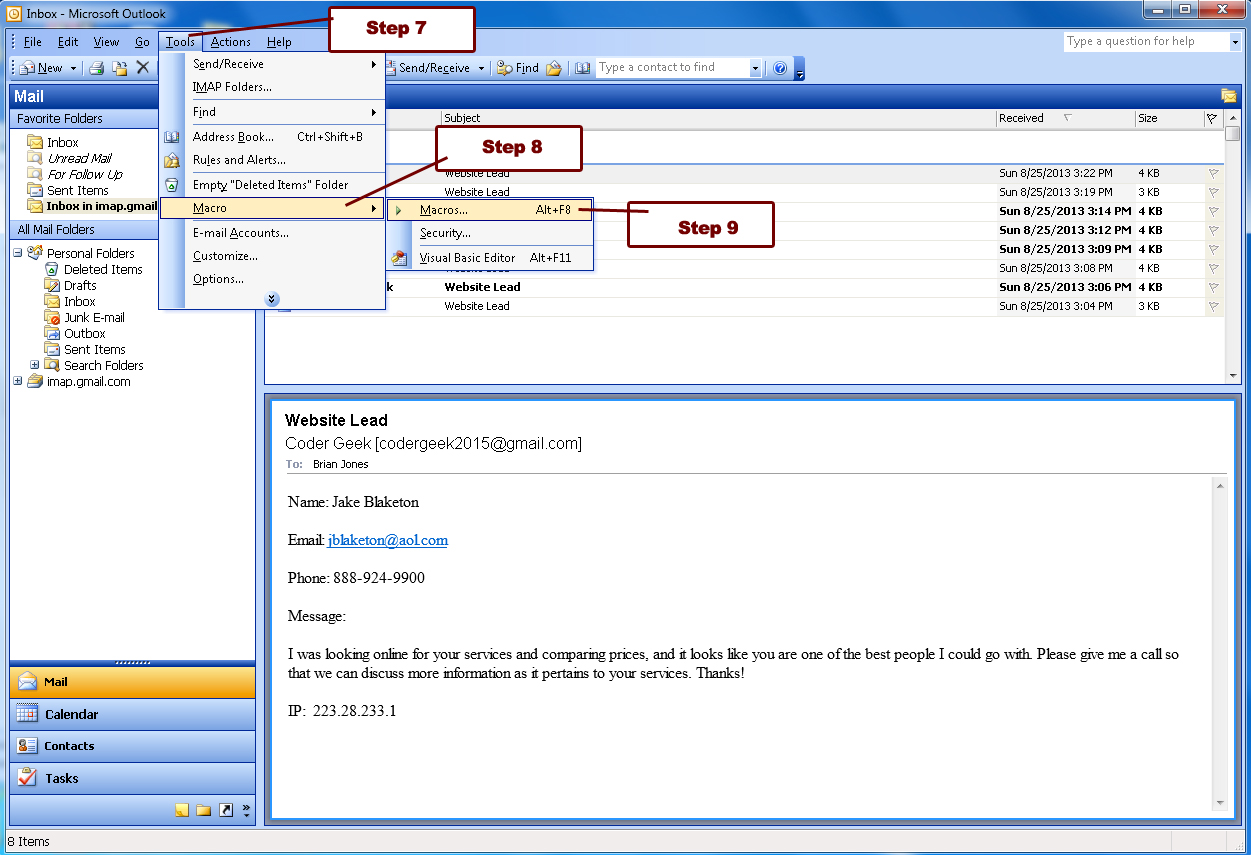The height and width of the screenshot is (855, 1251).
Task: Toggle follow-up flag on the 3:22 PM email
Action: (1213, 173)
